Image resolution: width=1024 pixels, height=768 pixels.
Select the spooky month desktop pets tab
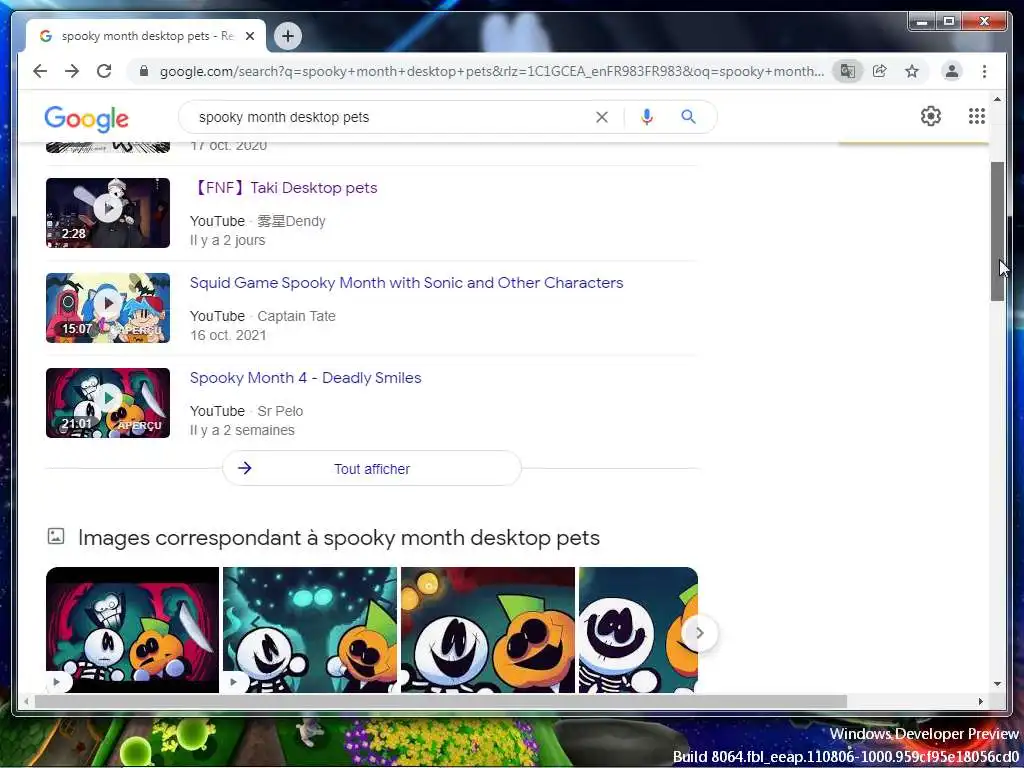[x=146, y=37]
